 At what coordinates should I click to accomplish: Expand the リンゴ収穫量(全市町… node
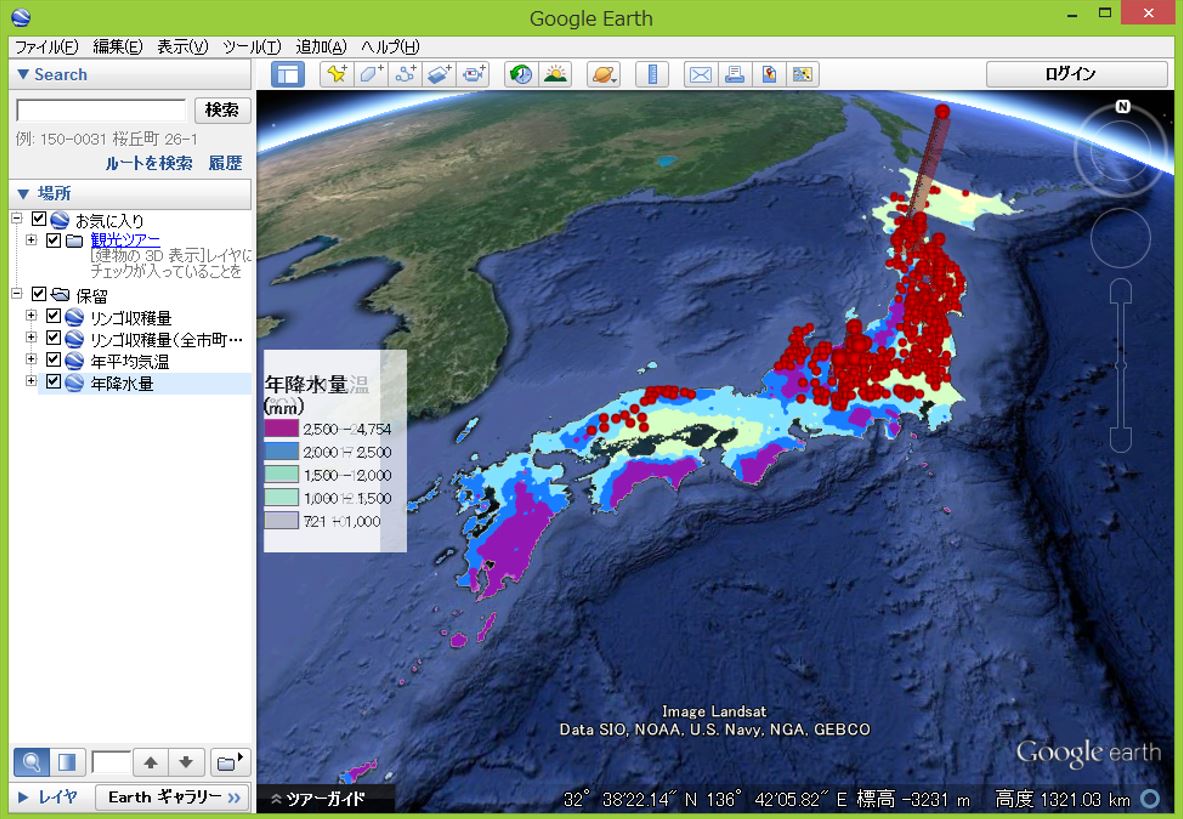point(31,337)
